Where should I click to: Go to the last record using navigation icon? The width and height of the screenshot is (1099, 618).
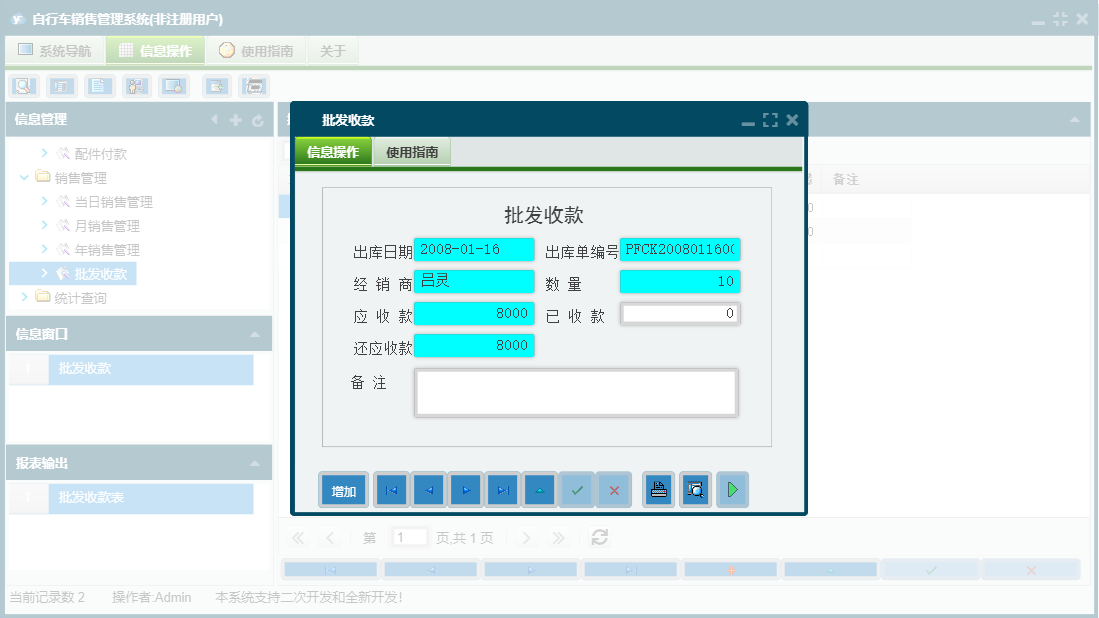point(502,489)
